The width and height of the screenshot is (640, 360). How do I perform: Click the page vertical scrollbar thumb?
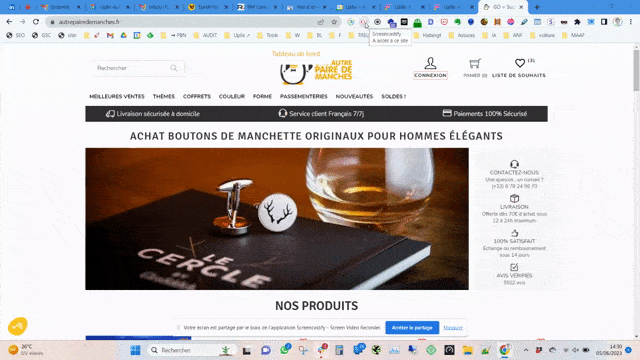point(636,70)
